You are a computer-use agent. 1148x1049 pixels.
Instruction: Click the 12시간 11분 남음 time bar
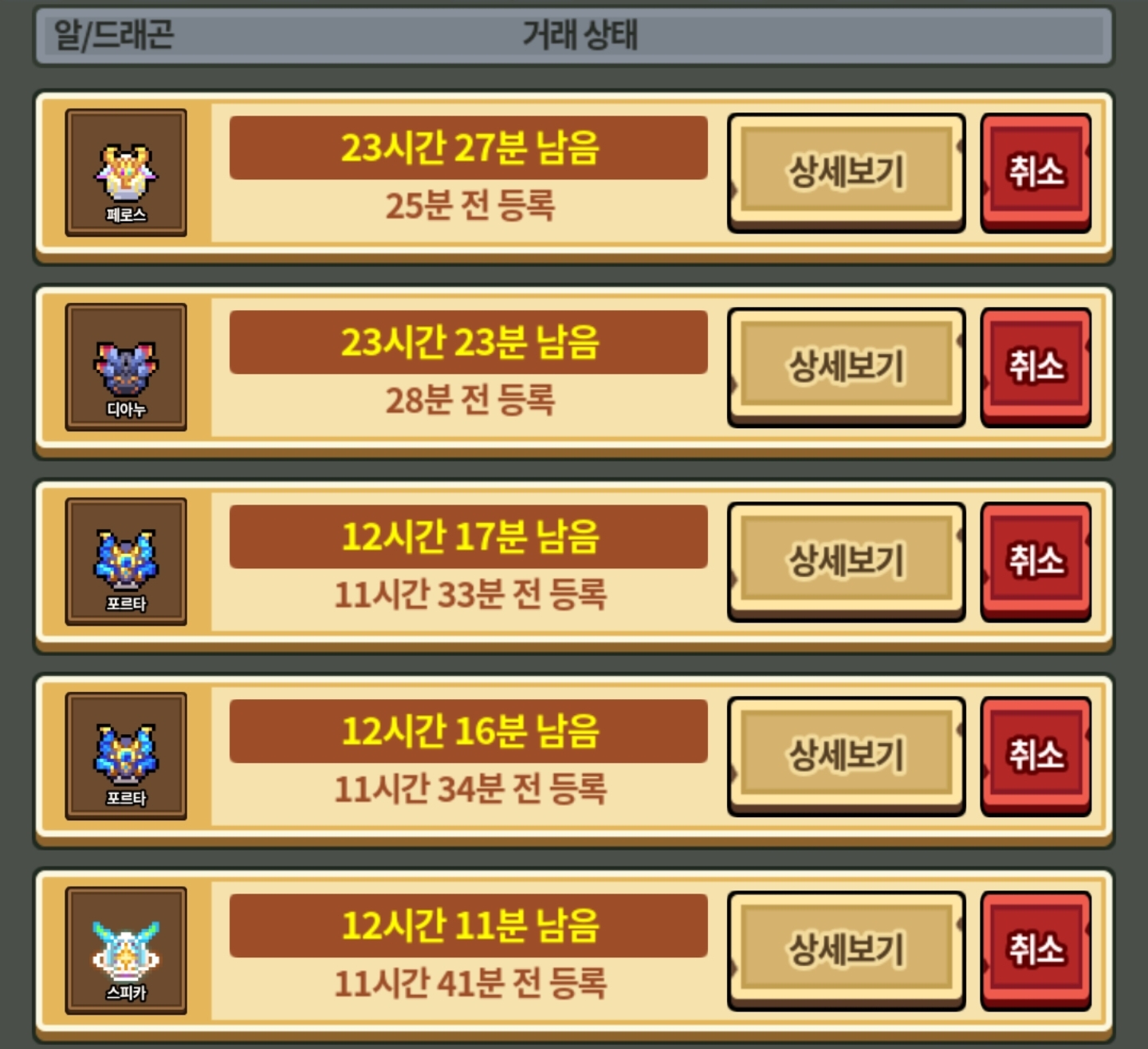point(469,925)
